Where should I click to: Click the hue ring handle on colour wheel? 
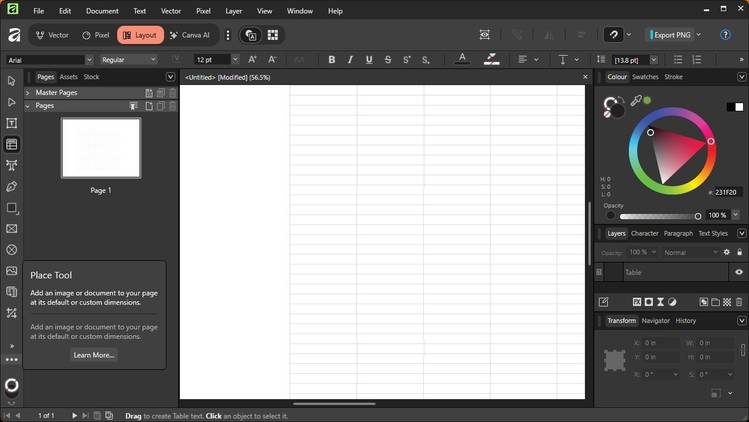711,141
